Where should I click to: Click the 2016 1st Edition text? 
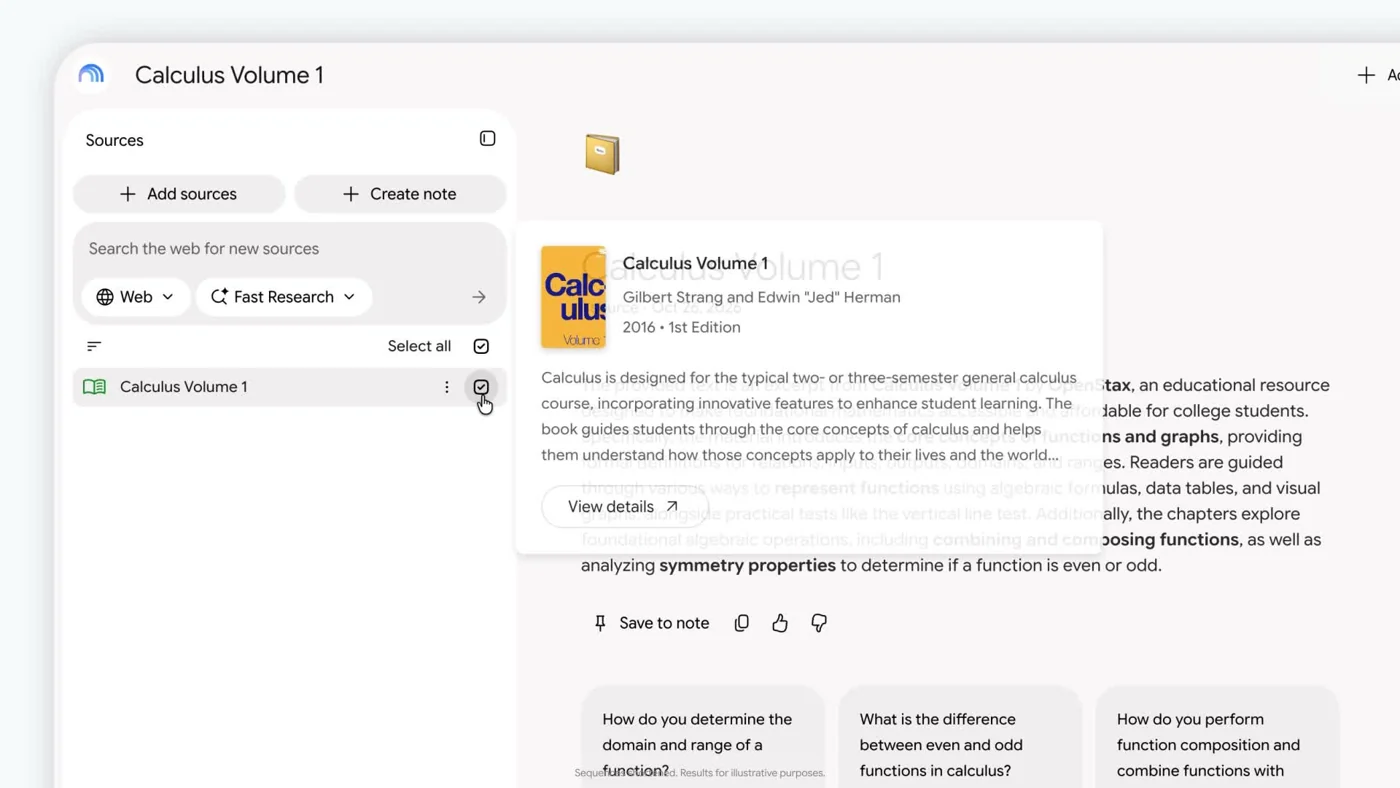[x=681, y=327]
